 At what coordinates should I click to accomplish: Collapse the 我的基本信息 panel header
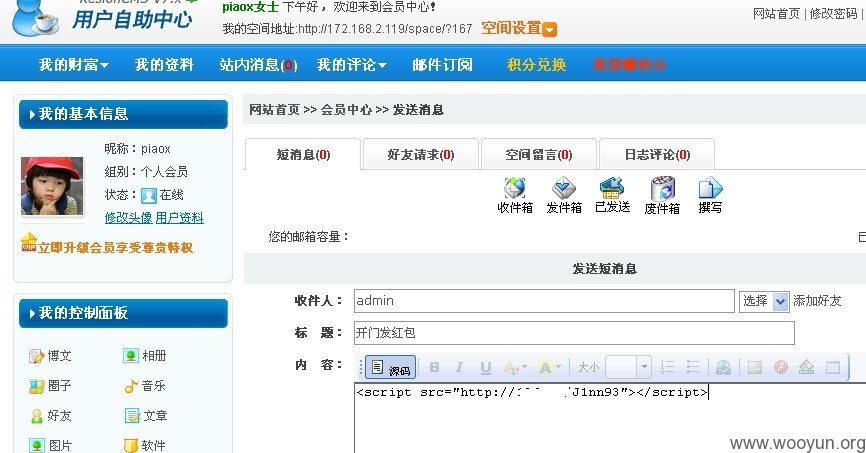(123, 114)
